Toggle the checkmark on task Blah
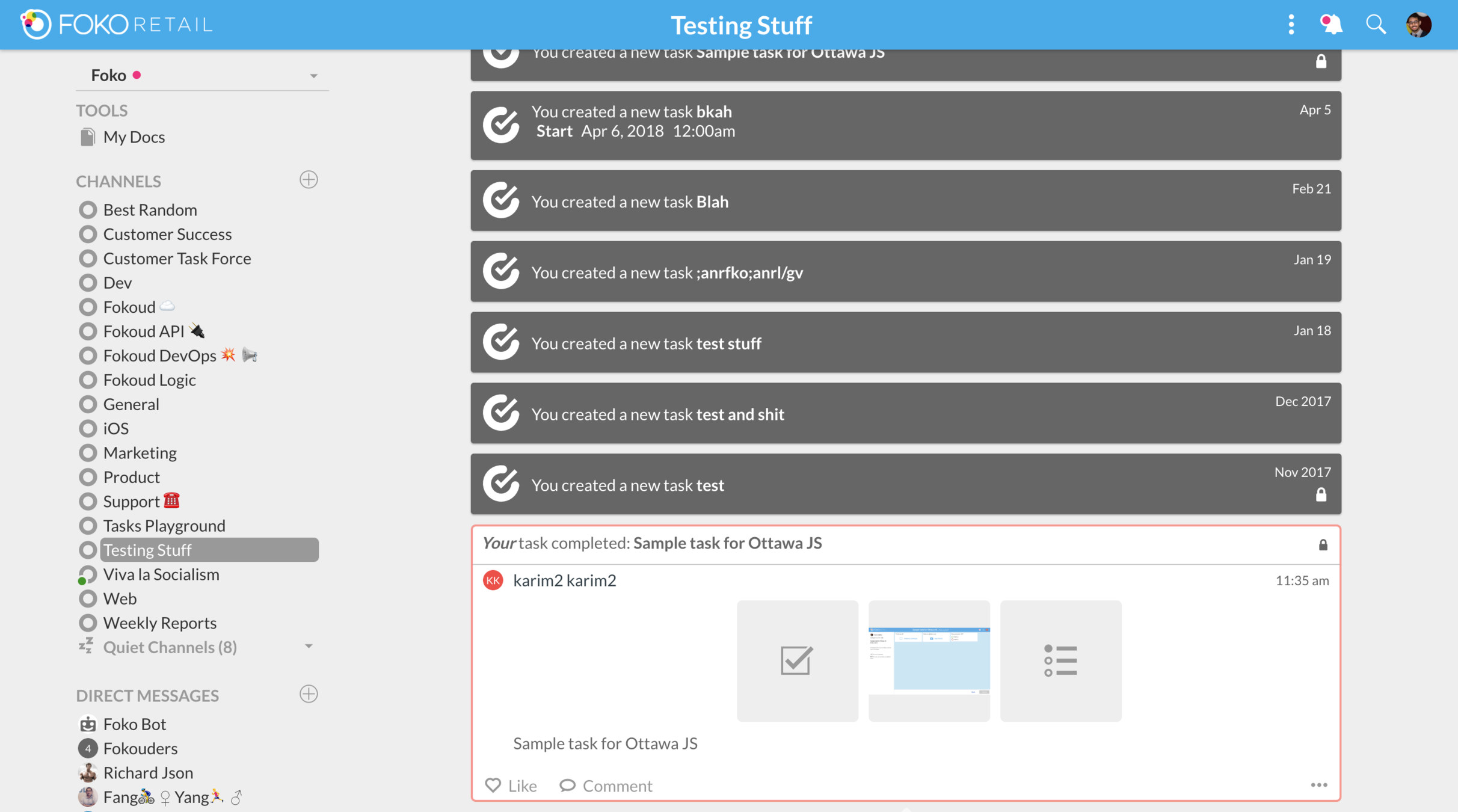This screenshot has height=812, width=1458. click(501, 200)
